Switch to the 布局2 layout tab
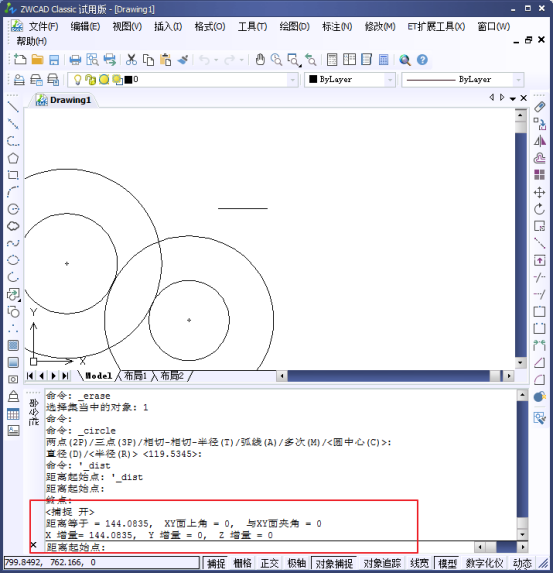 [x=172, y=376]
